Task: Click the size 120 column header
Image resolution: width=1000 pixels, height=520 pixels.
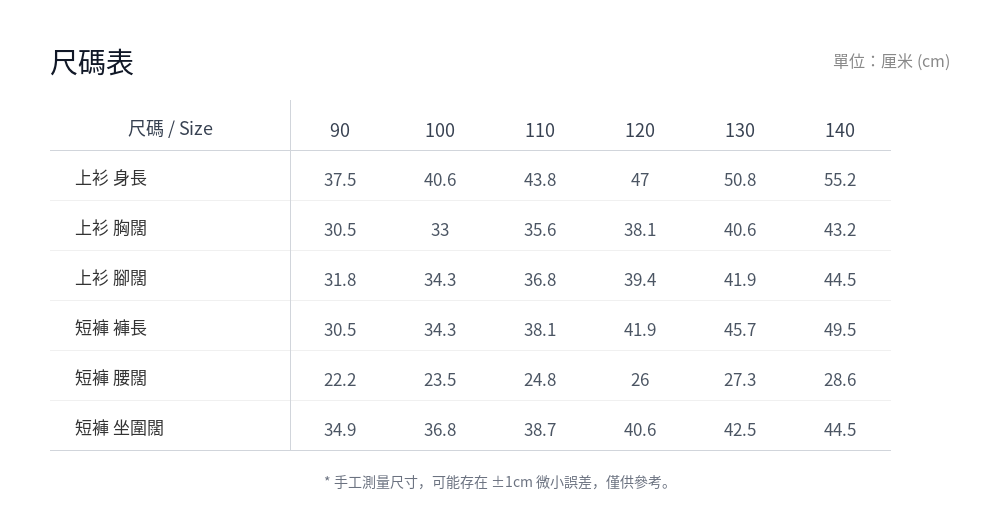Action: [x=640, y=130]
